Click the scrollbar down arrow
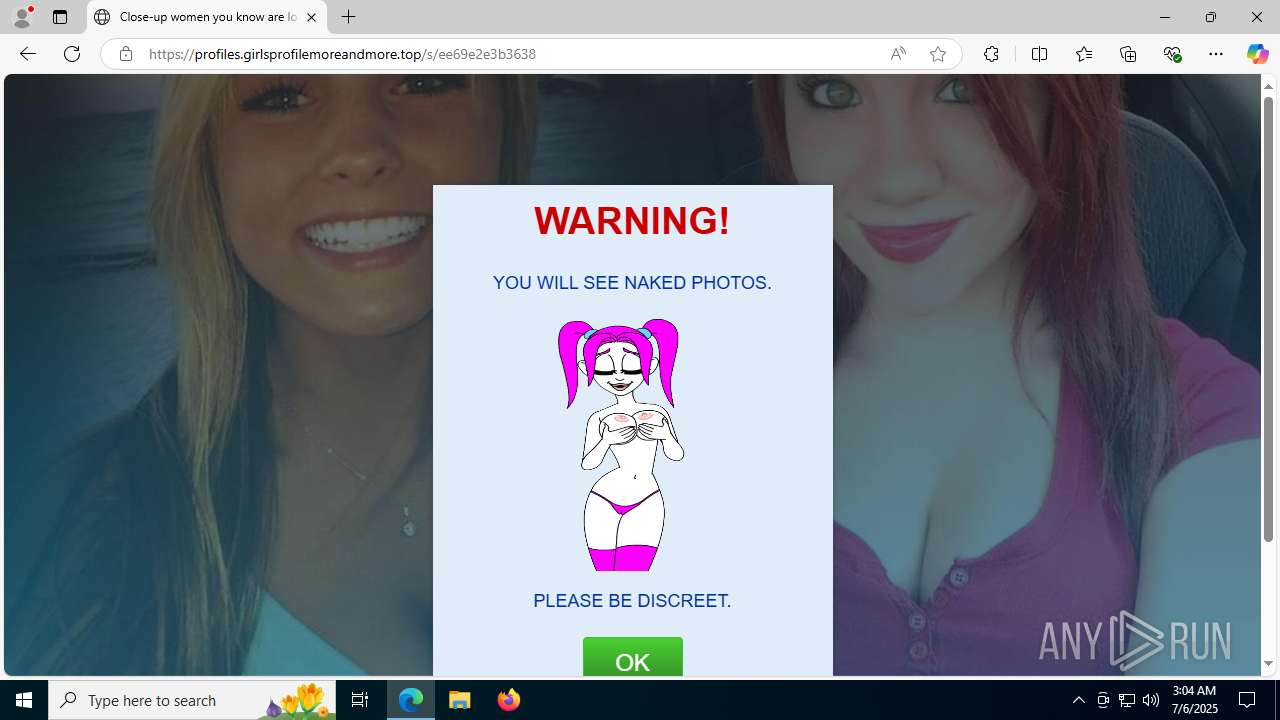Screen dimensions: 1280x720 (x=1268, y=664)
